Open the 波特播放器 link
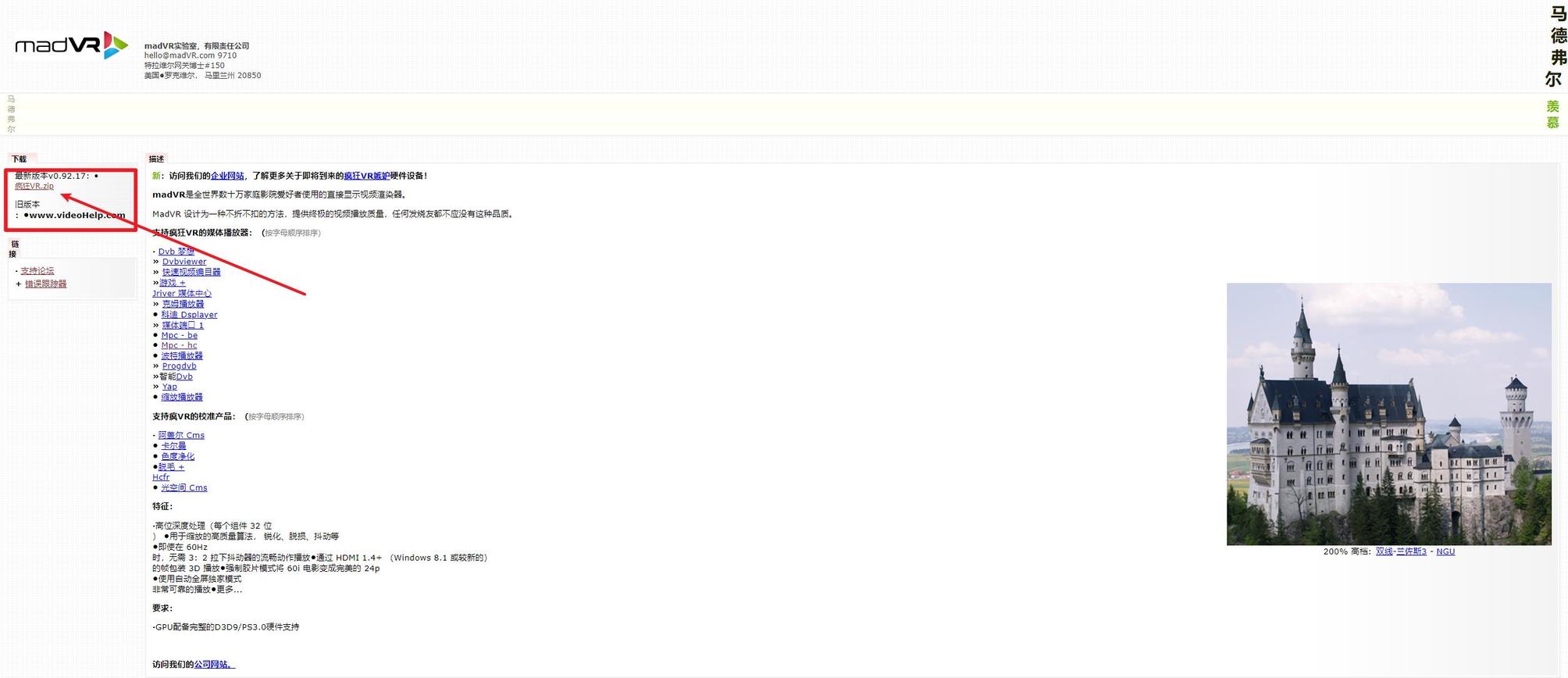Image resolution: width=1568 pixels, height=678 pixels. (x=182, y=355)
